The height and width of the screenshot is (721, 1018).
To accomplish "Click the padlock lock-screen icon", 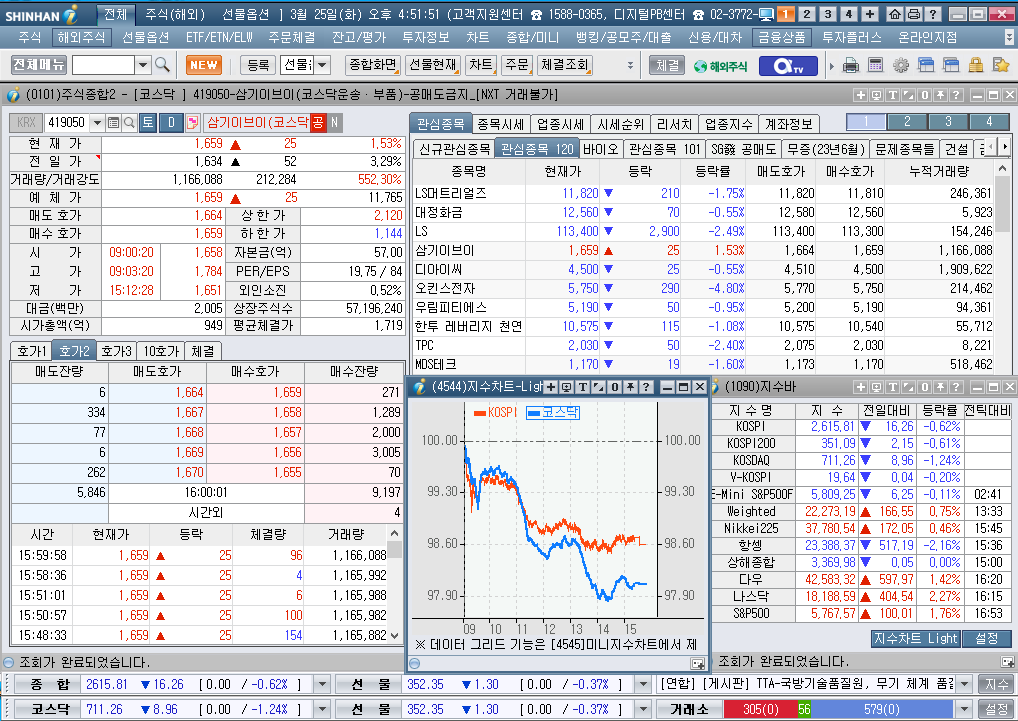I will tap(975, 65).
